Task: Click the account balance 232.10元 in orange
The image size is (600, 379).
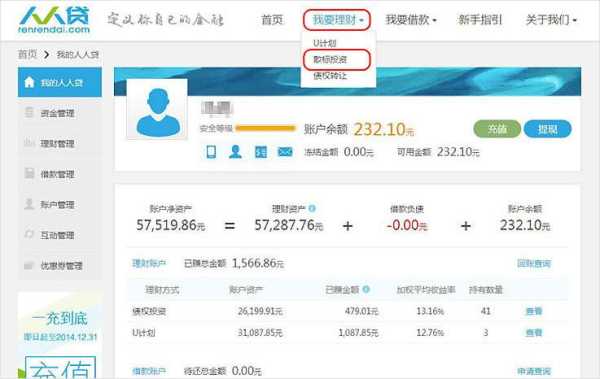Action: click(x=384, y=129)
